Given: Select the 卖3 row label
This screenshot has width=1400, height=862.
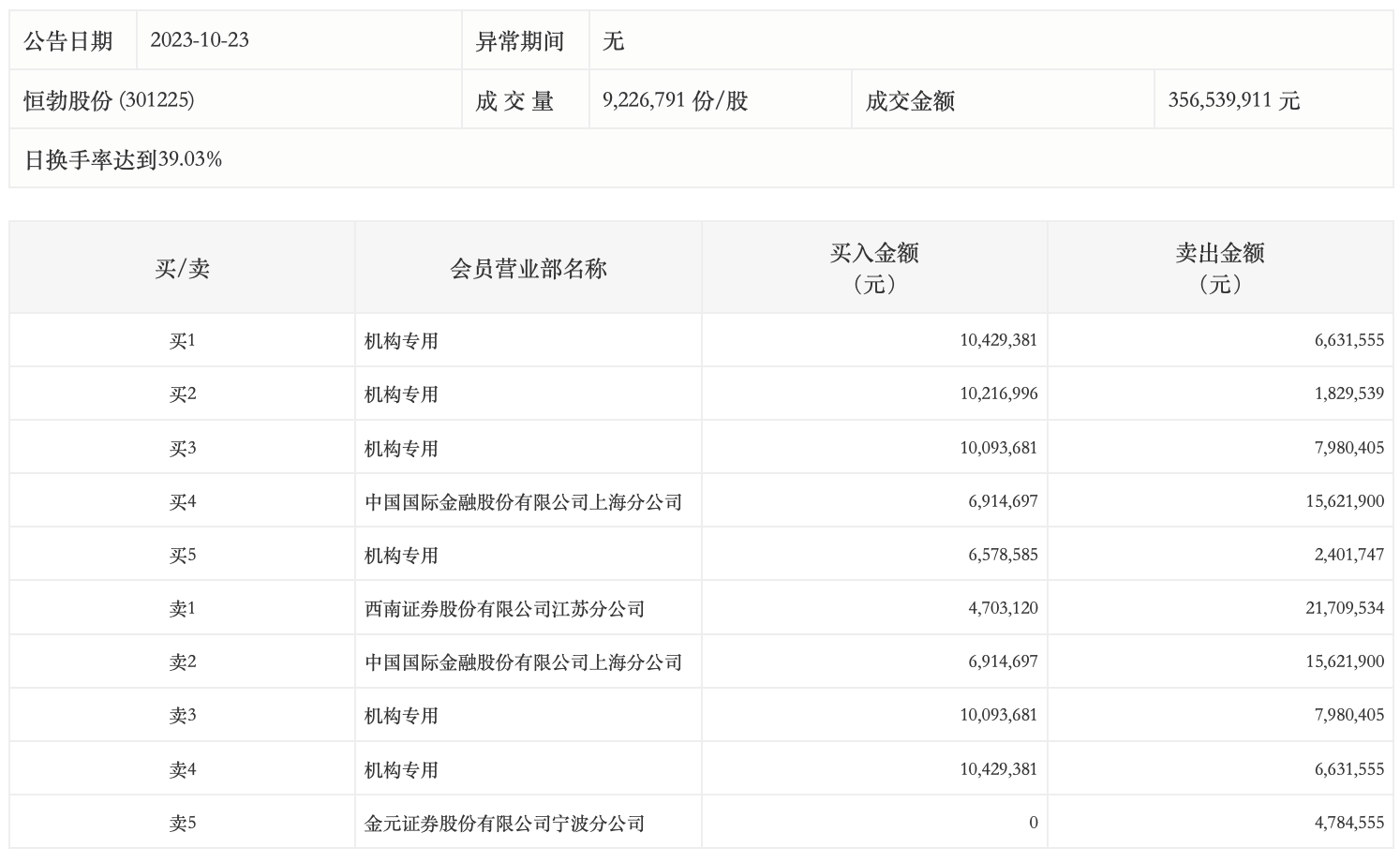Looking at the screenshot, I should pos(183,716).
